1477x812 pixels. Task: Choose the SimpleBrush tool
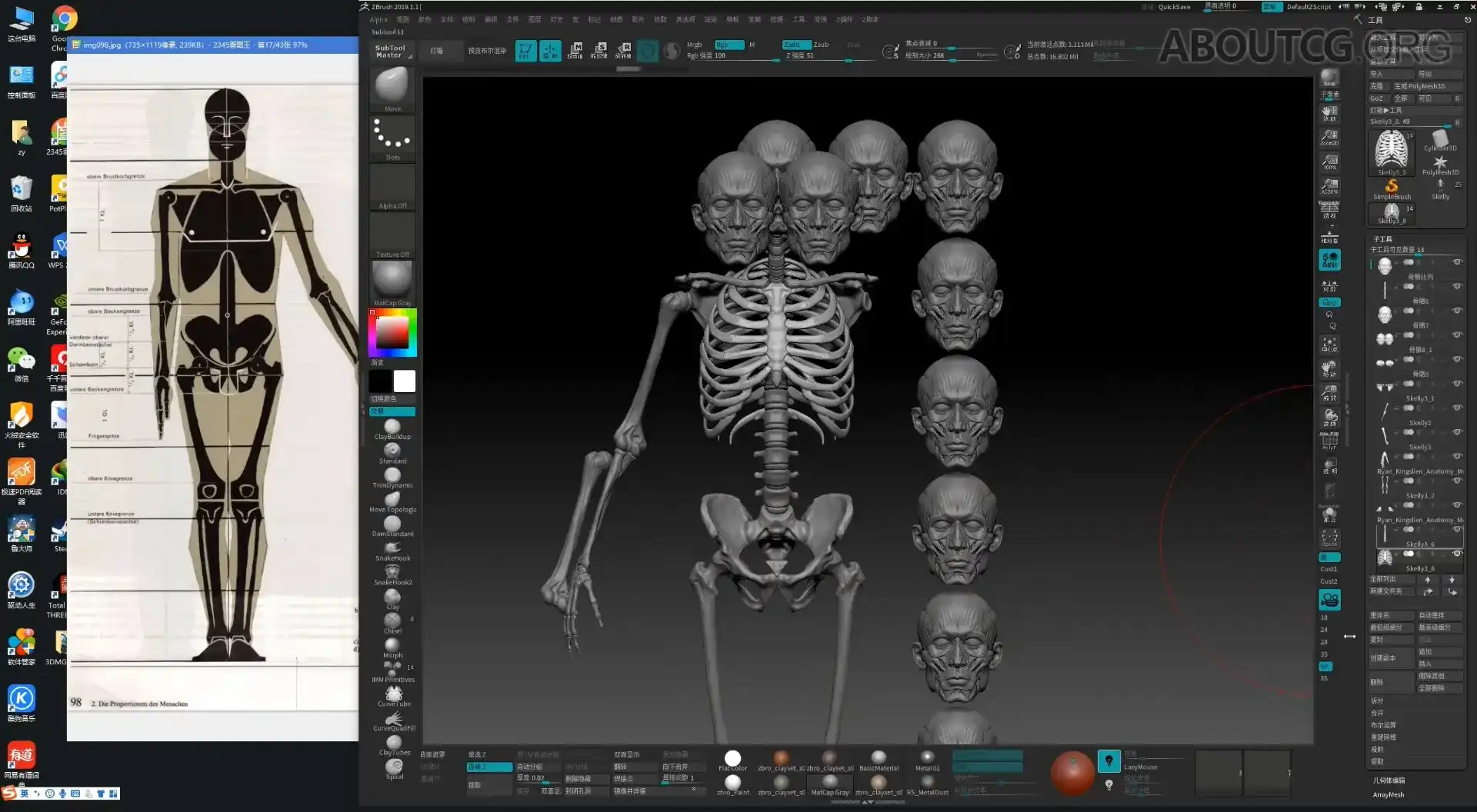[1391, 187]
